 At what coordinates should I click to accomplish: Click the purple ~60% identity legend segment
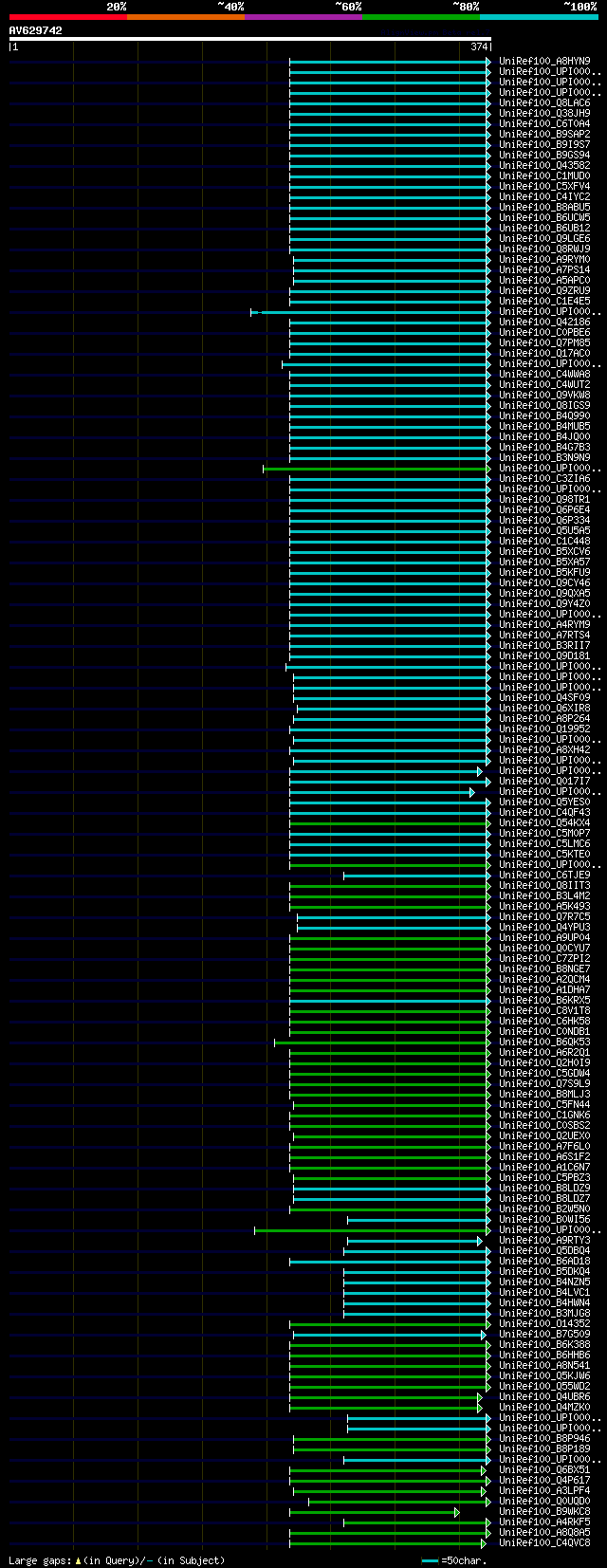[x=303, y=17]
